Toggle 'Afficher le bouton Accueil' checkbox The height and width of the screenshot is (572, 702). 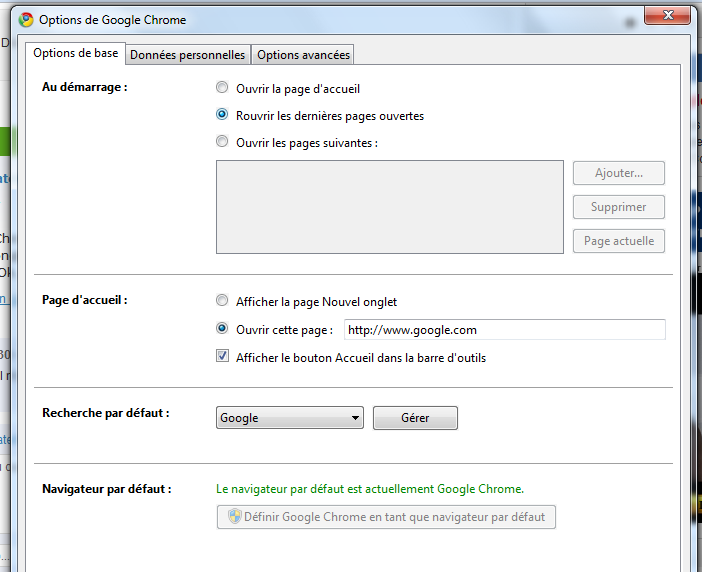click(x=223, y=356)
